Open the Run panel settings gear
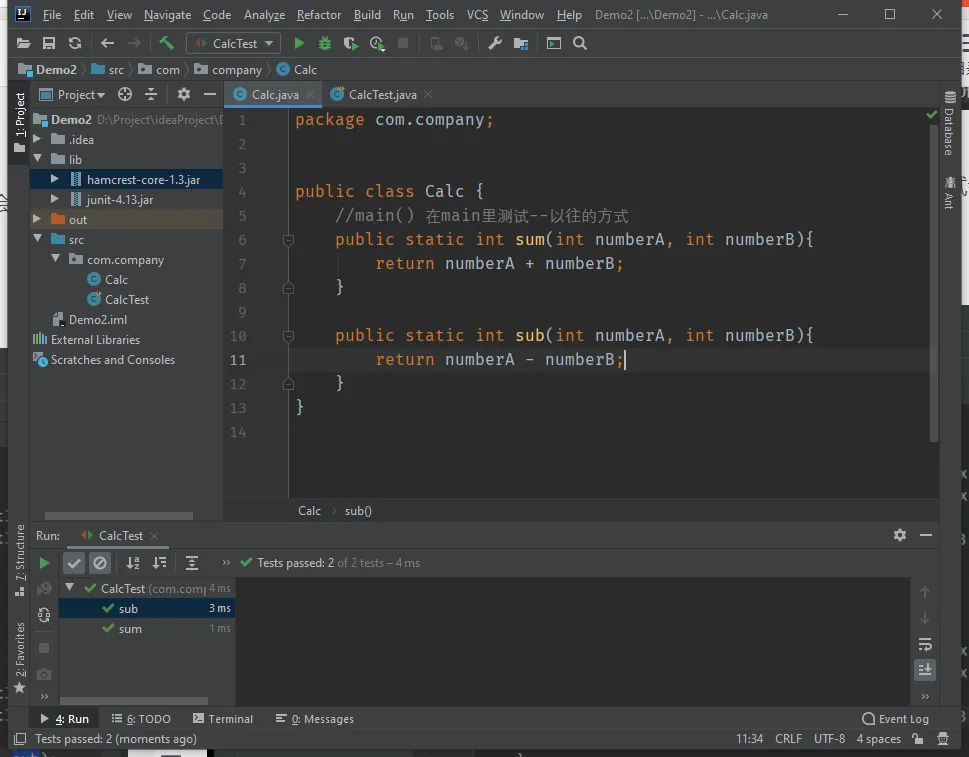Image resolution: width=969 pixels, height=757 pixels. coord(899,535)
